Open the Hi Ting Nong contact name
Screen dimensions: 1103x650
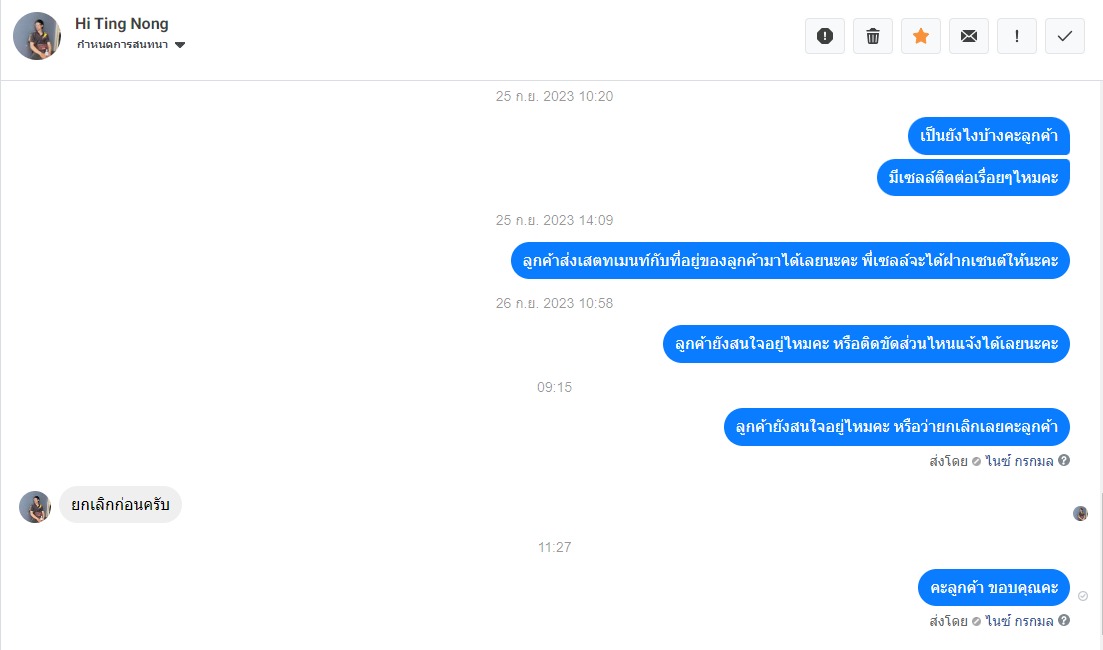[x=122, y=23]
